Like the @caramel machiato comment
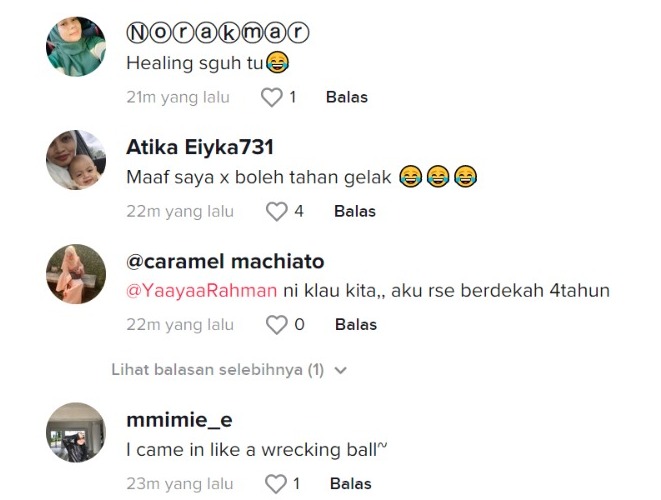The height and width of the screenshot is (500, 661). coord(277,325)
